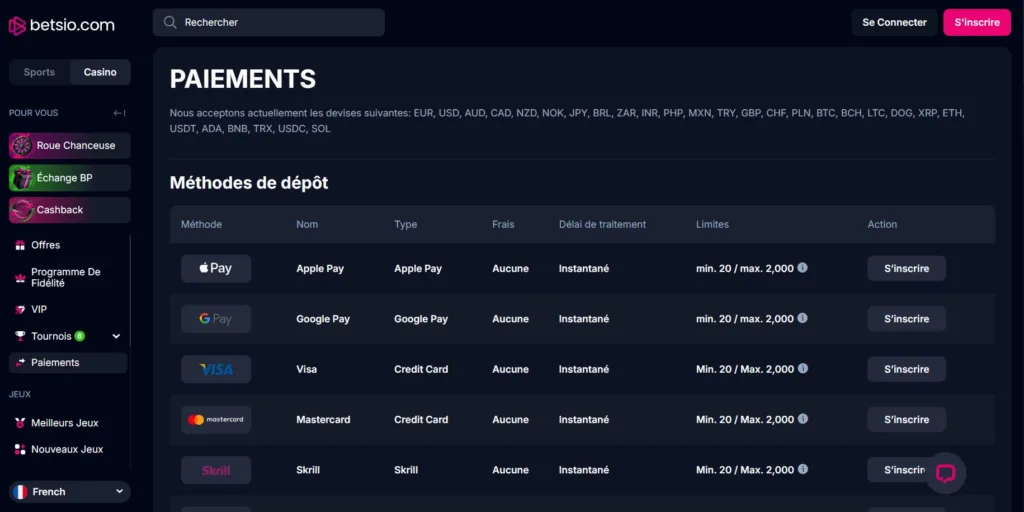The height and width of the screenshot is (512, 1024).
Task: Click the pink S'inscrire header button
Action: 976,22
